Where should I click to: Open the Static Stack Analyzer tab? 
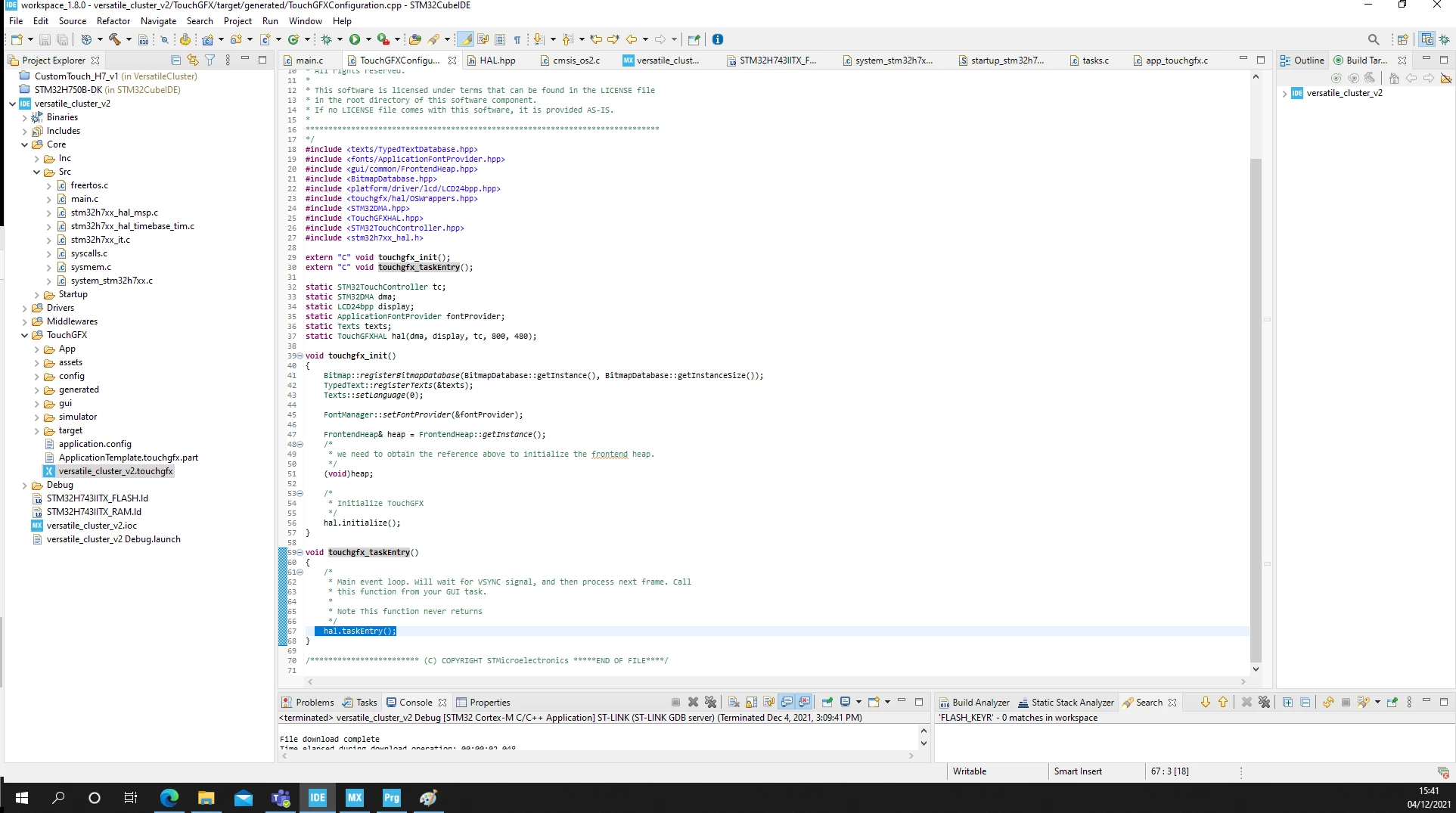[1066, 702]
